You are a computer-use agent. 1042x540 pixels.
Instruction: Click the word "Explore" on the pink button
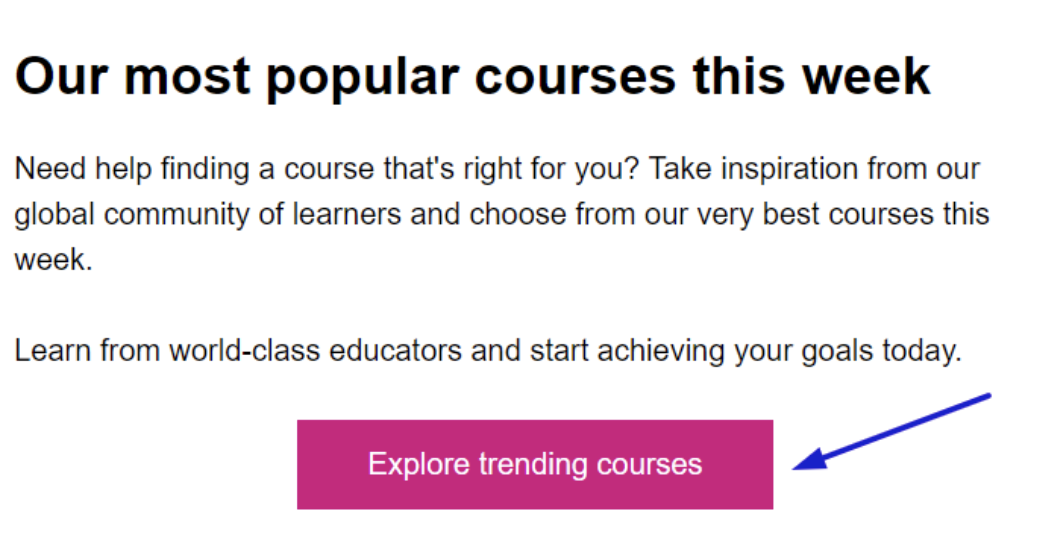(x=419, y=464)
